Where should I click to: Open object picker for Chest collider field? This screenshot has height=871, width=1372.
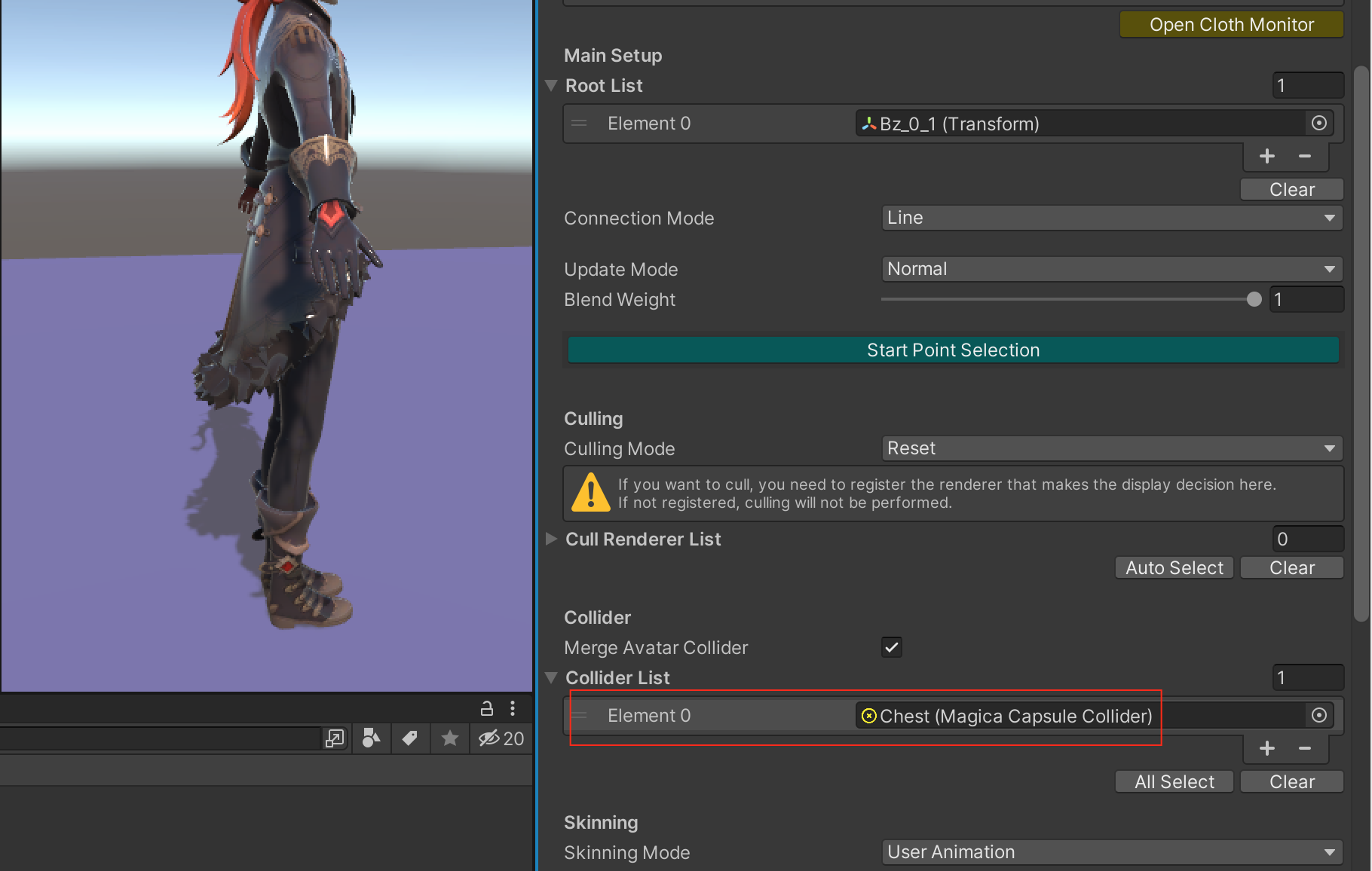pos(1318,716)
